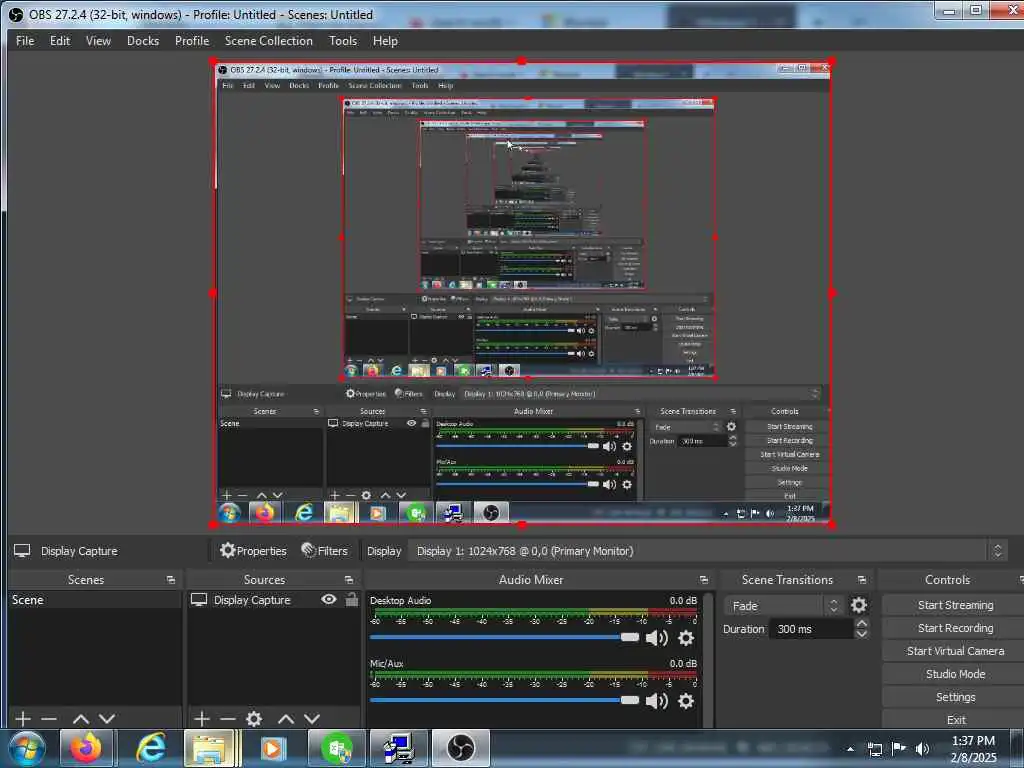Screen dimensions: 1024x768
Task: Show hidden tray icons arrow
Action: tap(850, 749)
